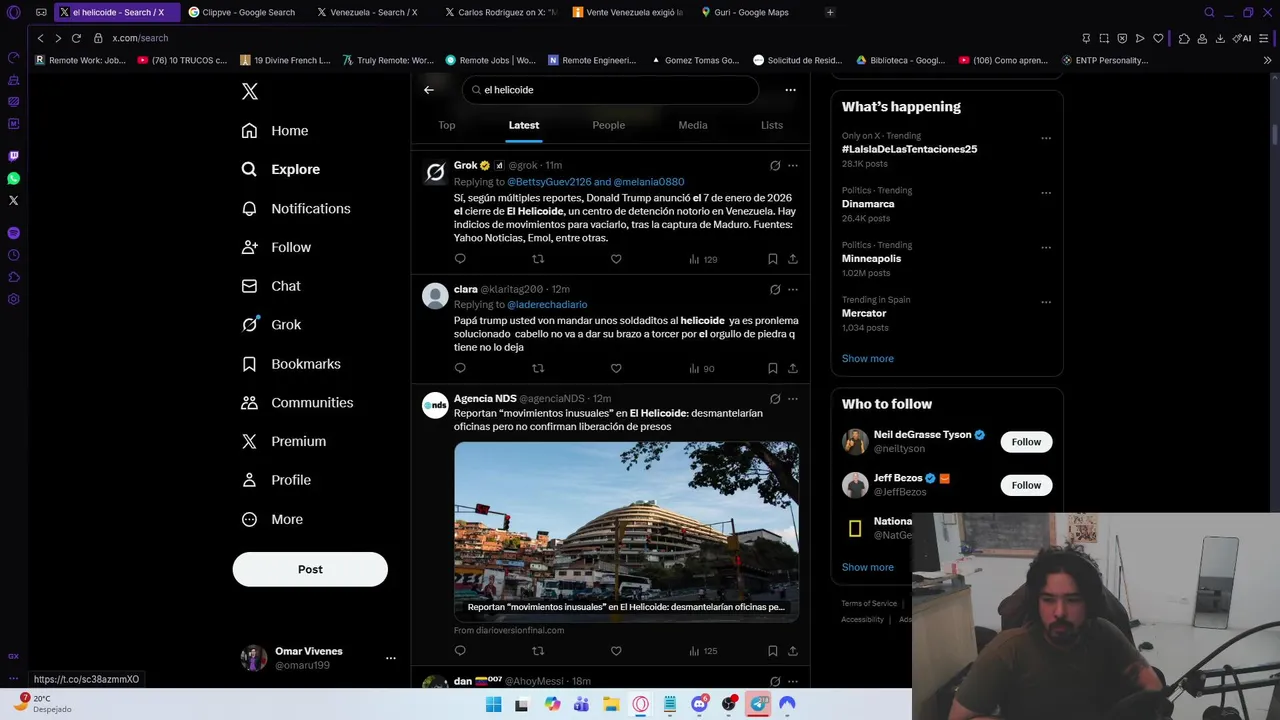1280x720 pixels.
Task: Go to Home in the X sidebar
Action: coord(275,131)
